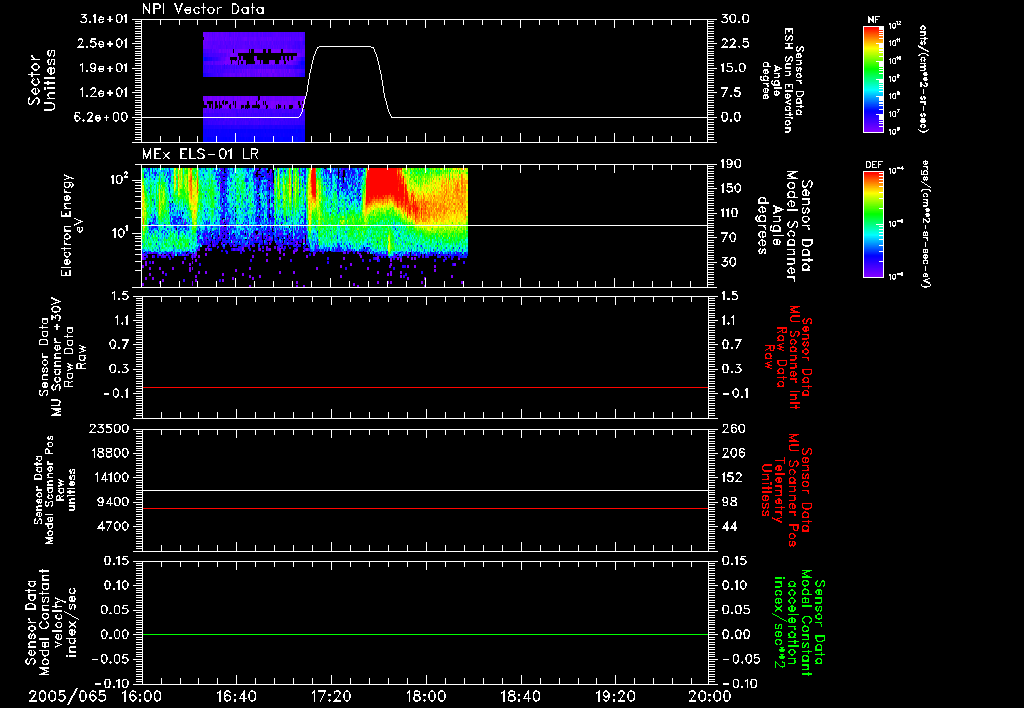Click the 16:00 time axis label
This screenshot has width=1024, height=708.
pyautogui.click(x=142, y=696)
